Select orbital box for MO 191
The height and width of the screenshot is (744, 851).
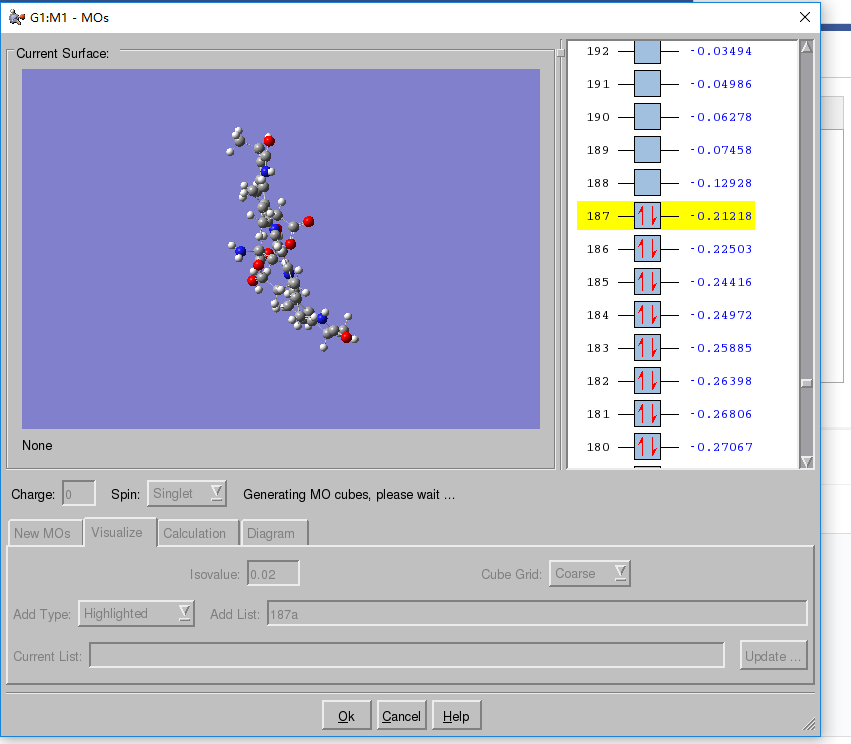click(647, 84)
